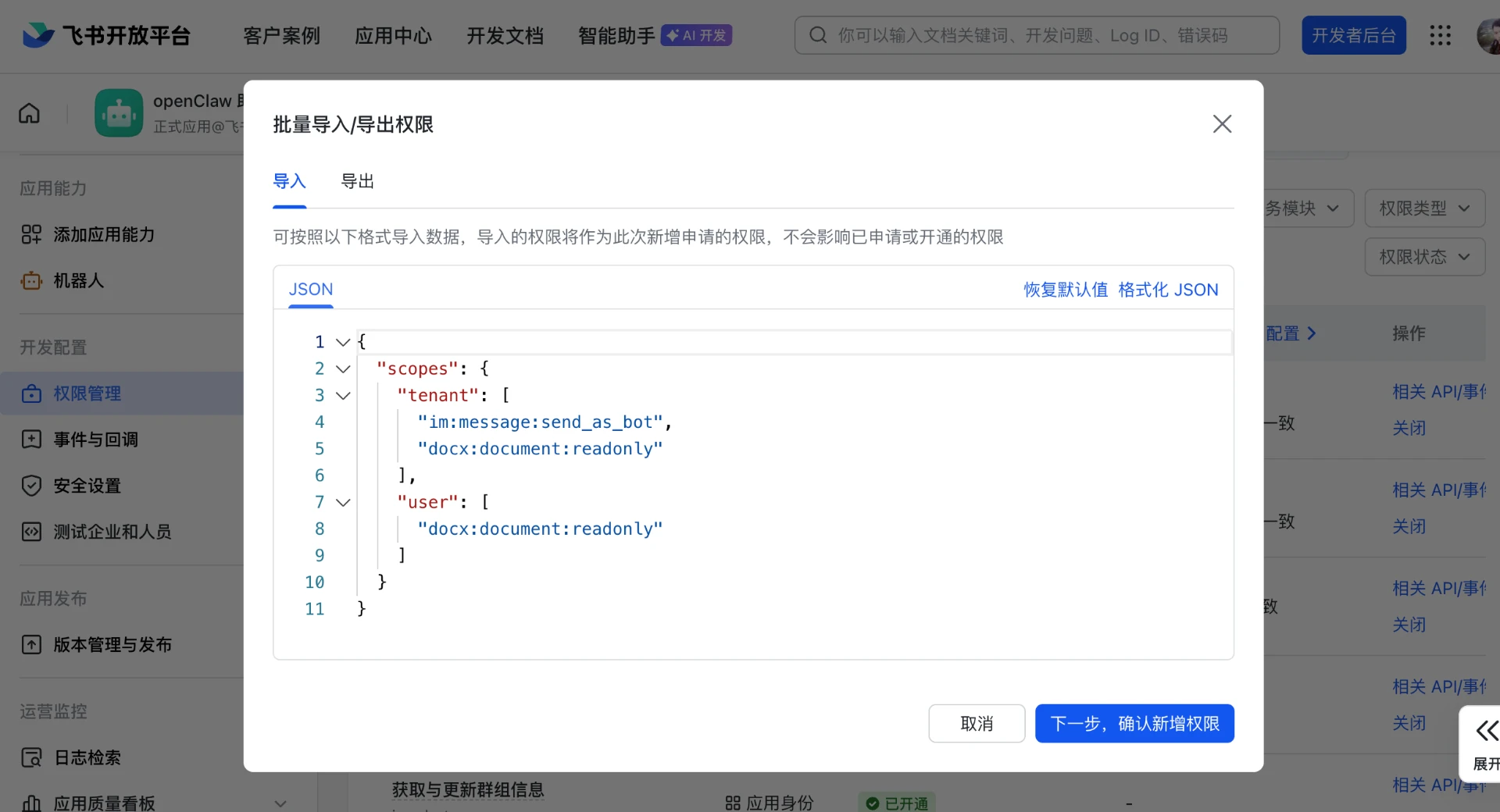Open 日志检索 log search from sidebar
Image resolution: width=1500 pixels, height=812 pixels.
(87, 757)
